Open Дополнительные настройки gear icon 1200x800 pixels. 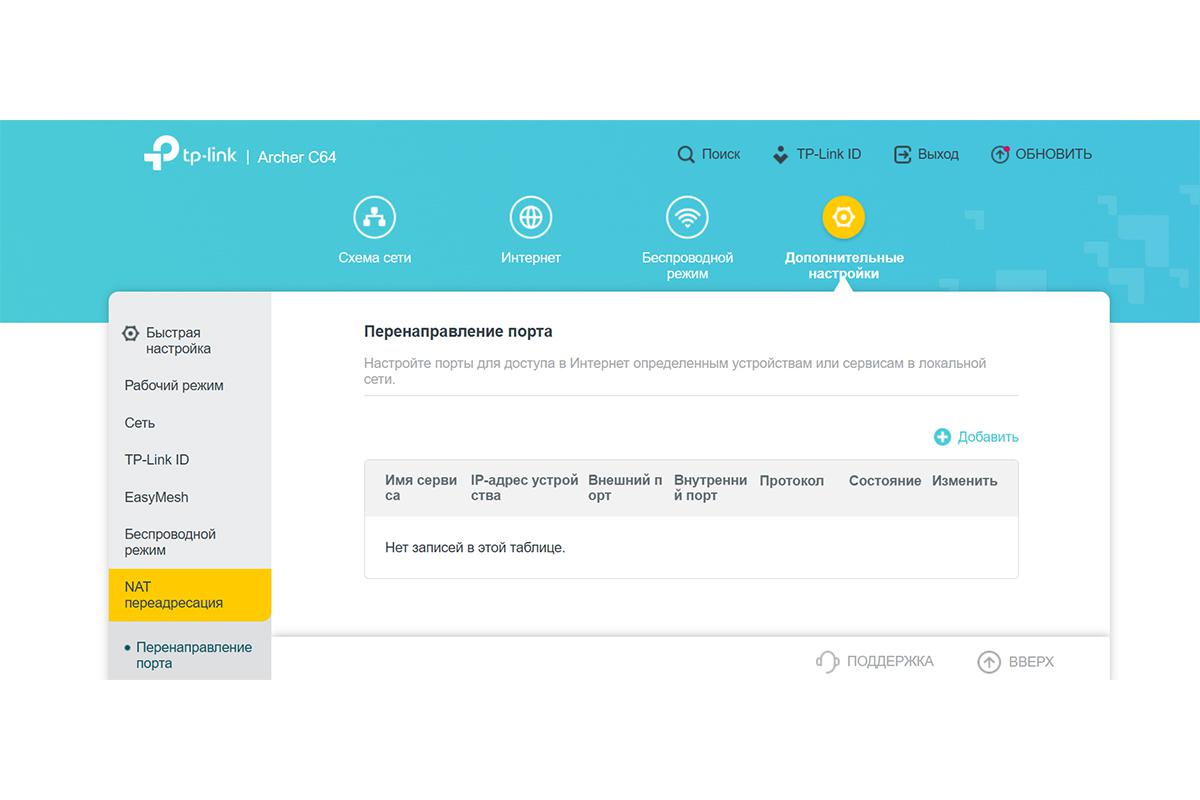coord(844,216)
